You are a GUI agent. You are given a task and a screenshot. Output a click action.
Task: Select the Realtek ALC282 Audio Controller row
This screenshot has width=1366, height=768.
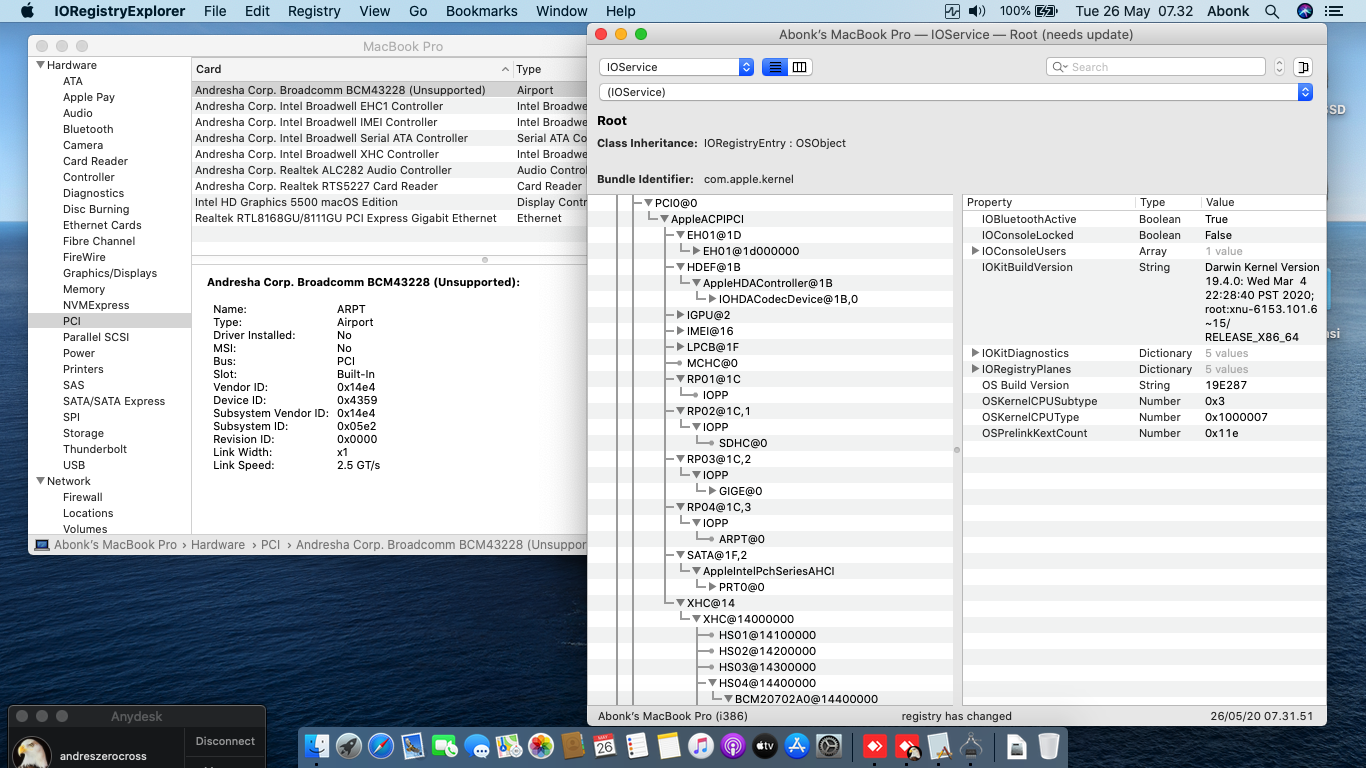[323, 170]
